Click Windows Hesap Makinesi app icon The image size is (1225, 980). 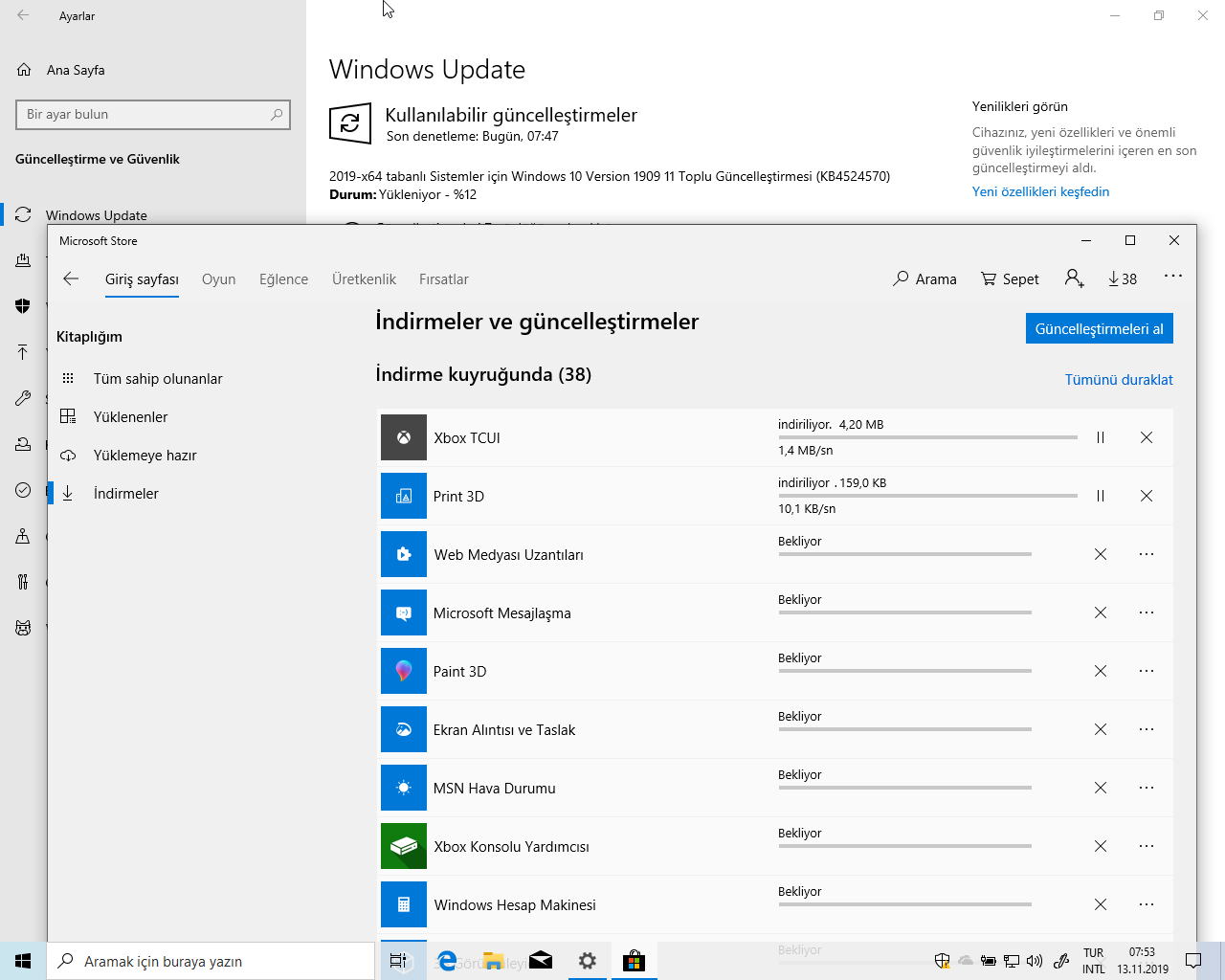click(404, 904)
